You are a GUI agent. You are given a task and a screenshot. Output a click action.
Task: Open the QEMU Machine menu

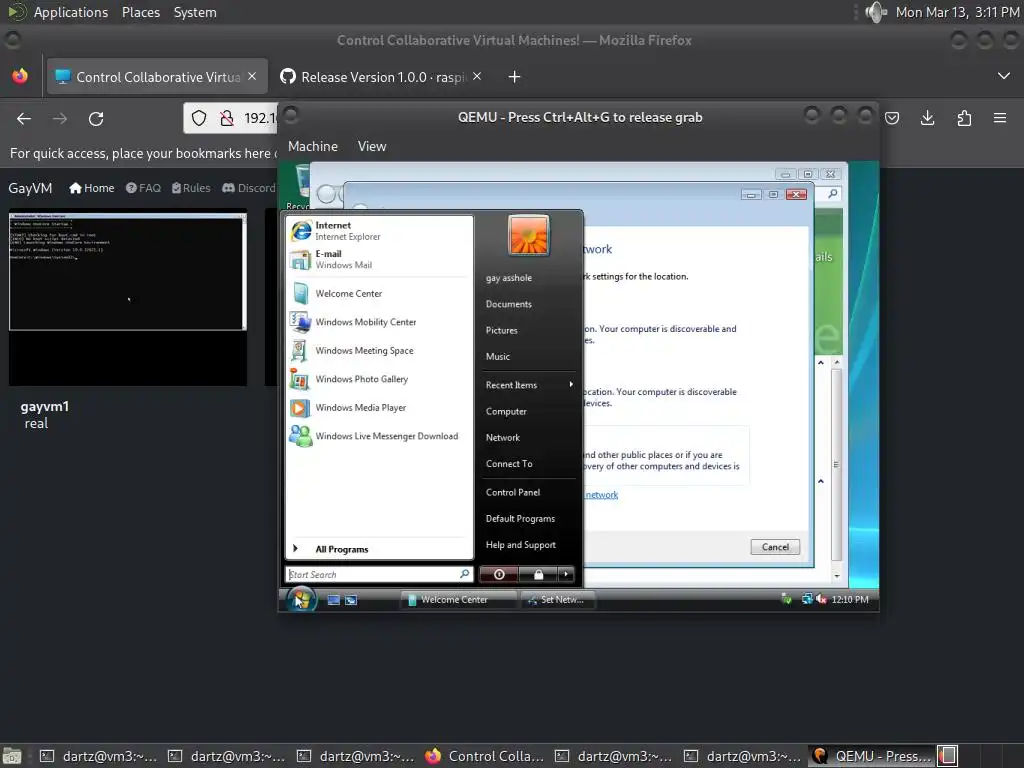click(x=313, y=146)
